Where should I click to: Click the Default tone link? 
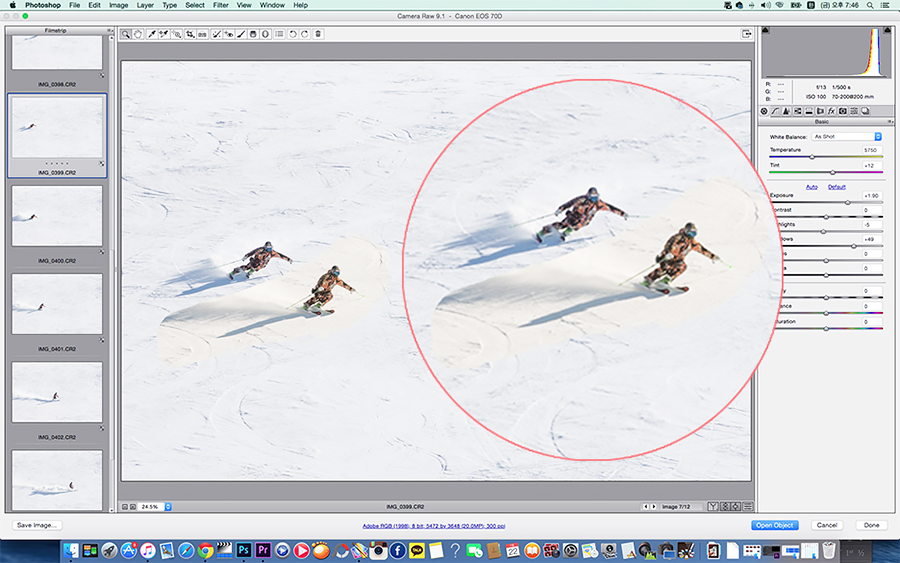[x=836, y=187]
